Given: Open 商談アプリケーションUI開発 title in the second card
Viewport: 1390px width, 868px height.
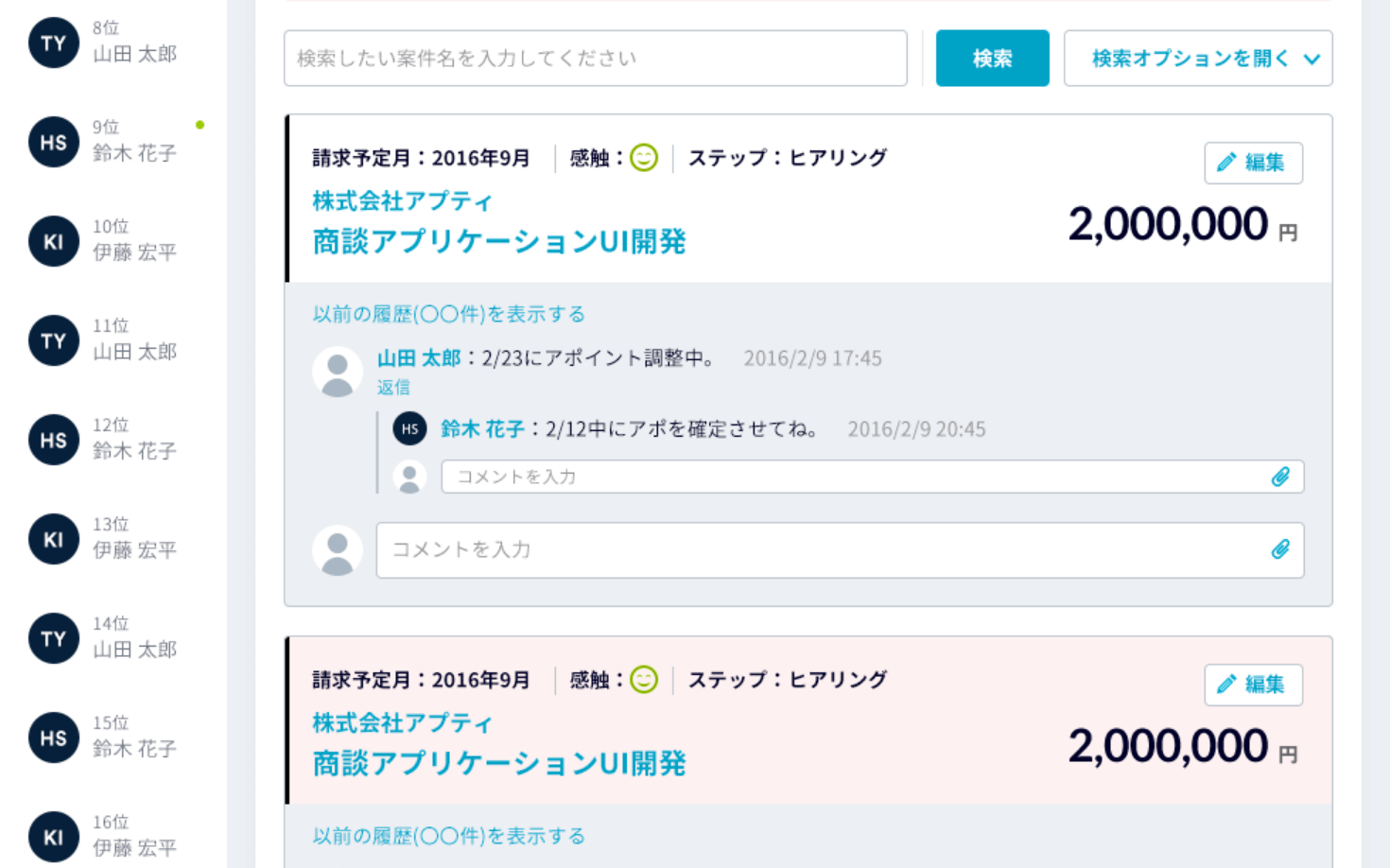Looking at the screenshot, I should pos(499,763).
